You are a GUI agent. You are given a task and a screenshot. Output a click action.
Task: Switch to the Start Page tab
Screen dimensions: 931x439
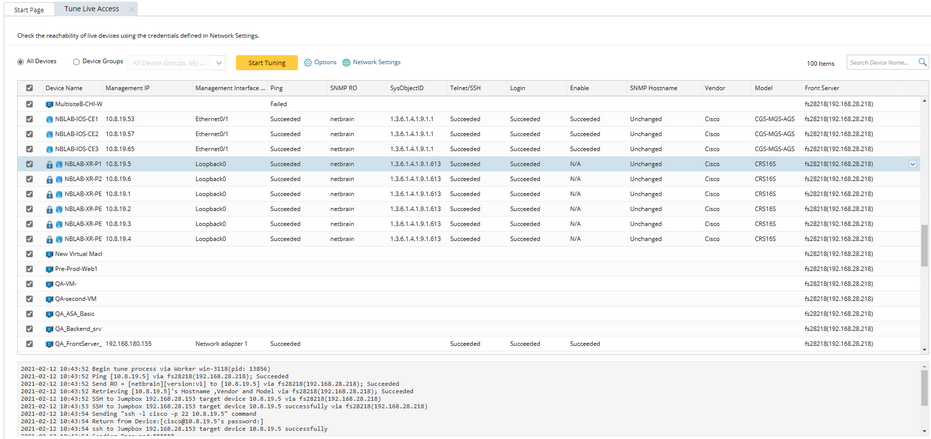coord(29,9)
